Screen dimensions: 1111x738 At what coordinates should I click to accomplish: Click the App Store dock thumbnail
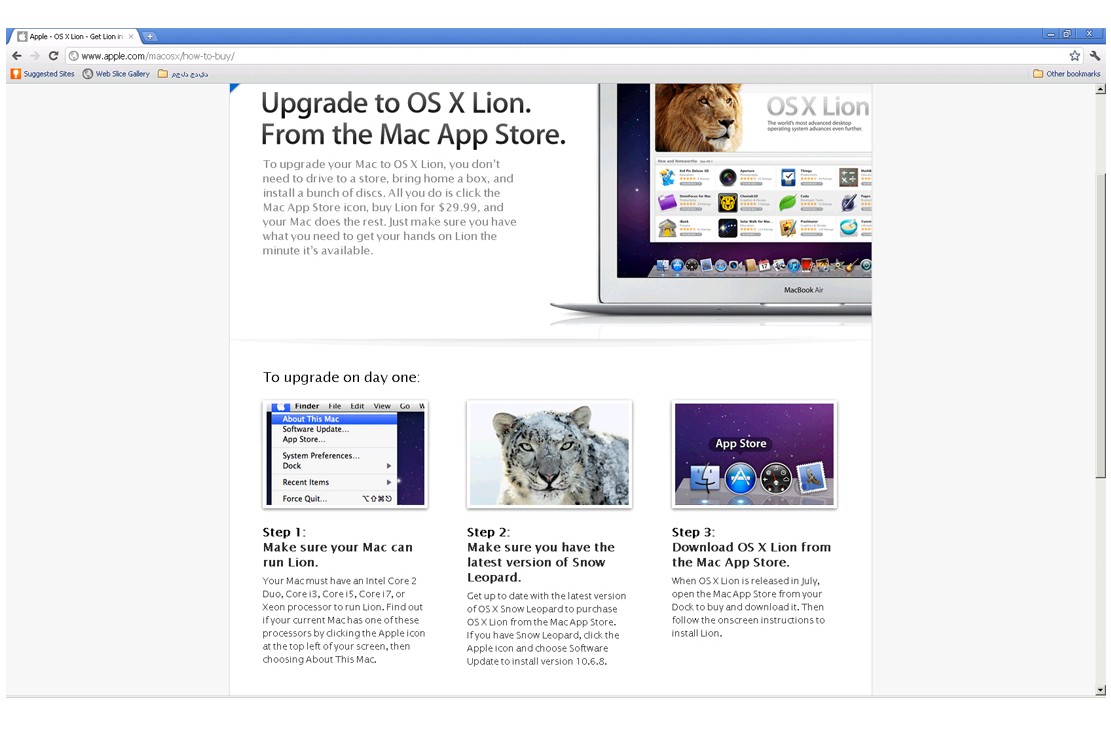point(754,454)
